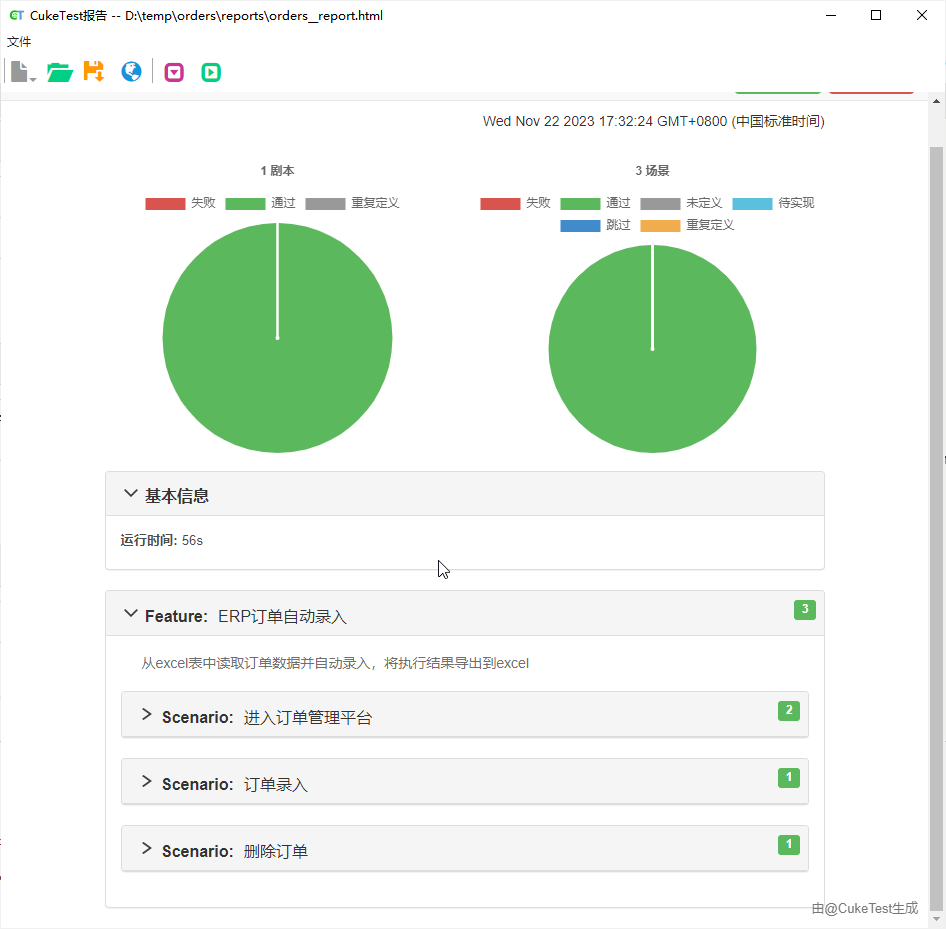
Task: Click the 运行时间: 56s text
Action: (161, 541)
